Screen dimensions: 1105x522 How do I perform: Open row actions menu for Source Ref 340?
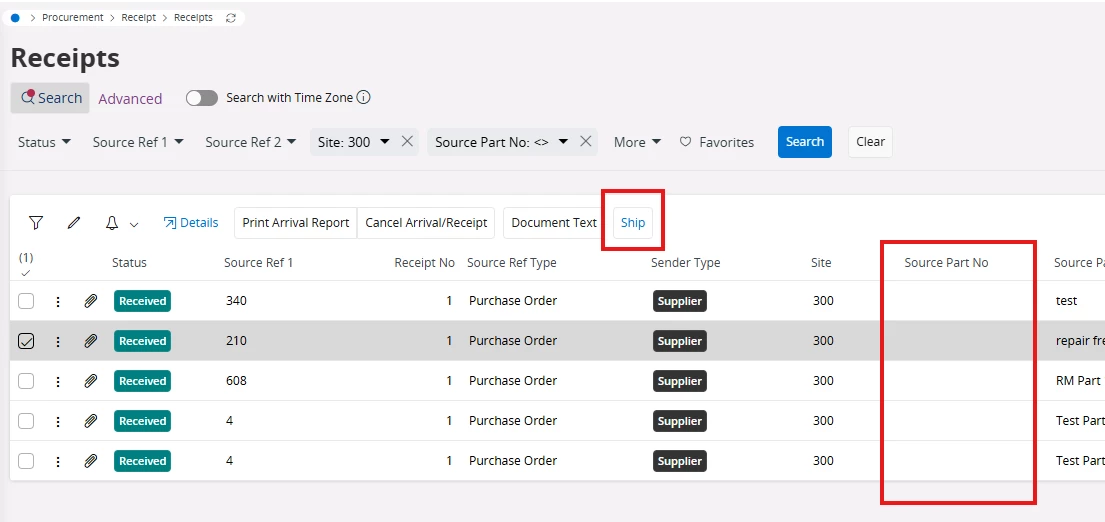pos(58,301)
